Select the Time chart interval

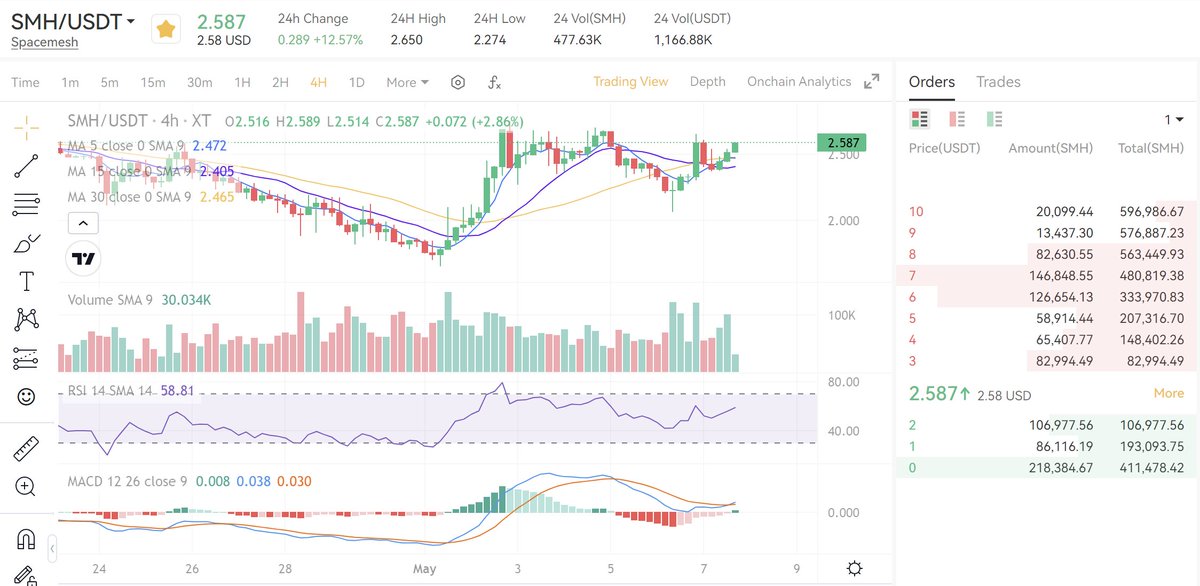point(25,82)
